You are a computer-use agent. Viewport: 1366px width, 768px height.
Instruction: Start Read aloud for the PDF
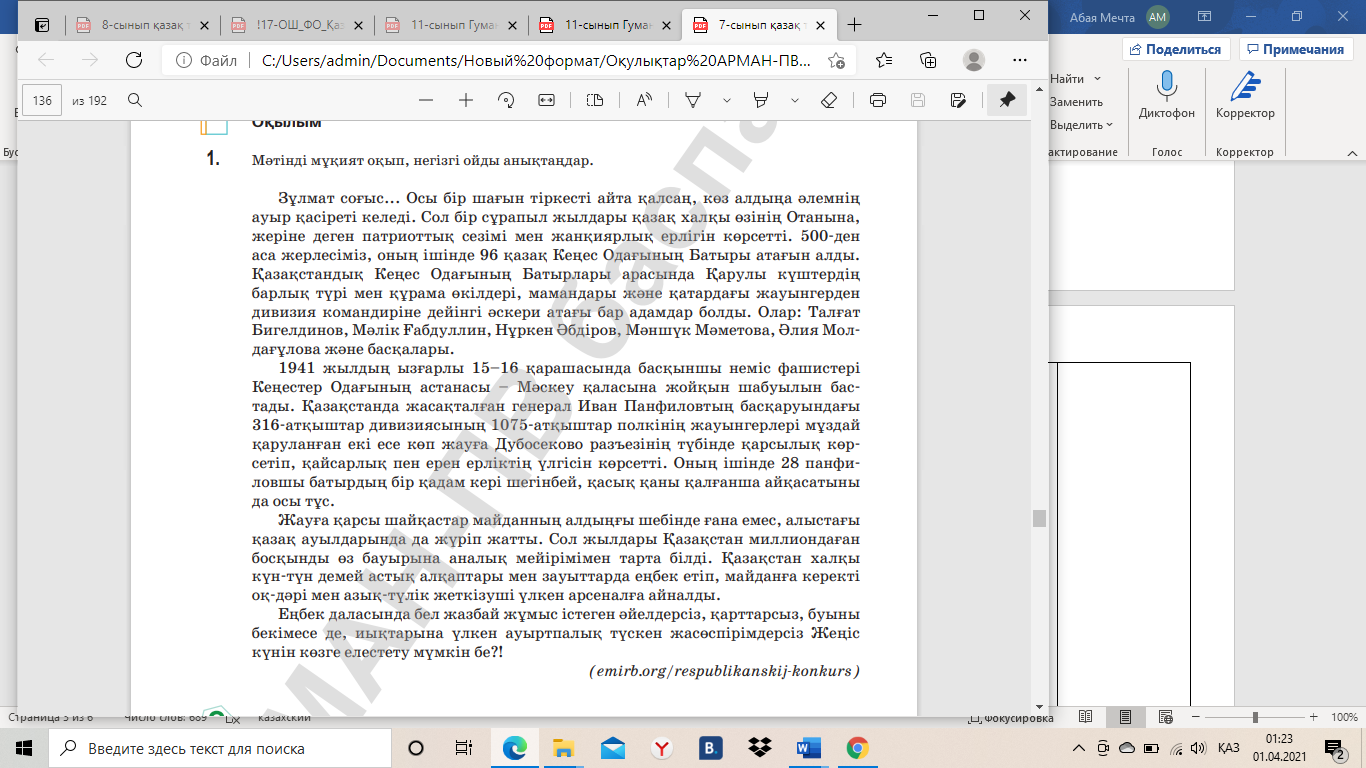(644, 100)
